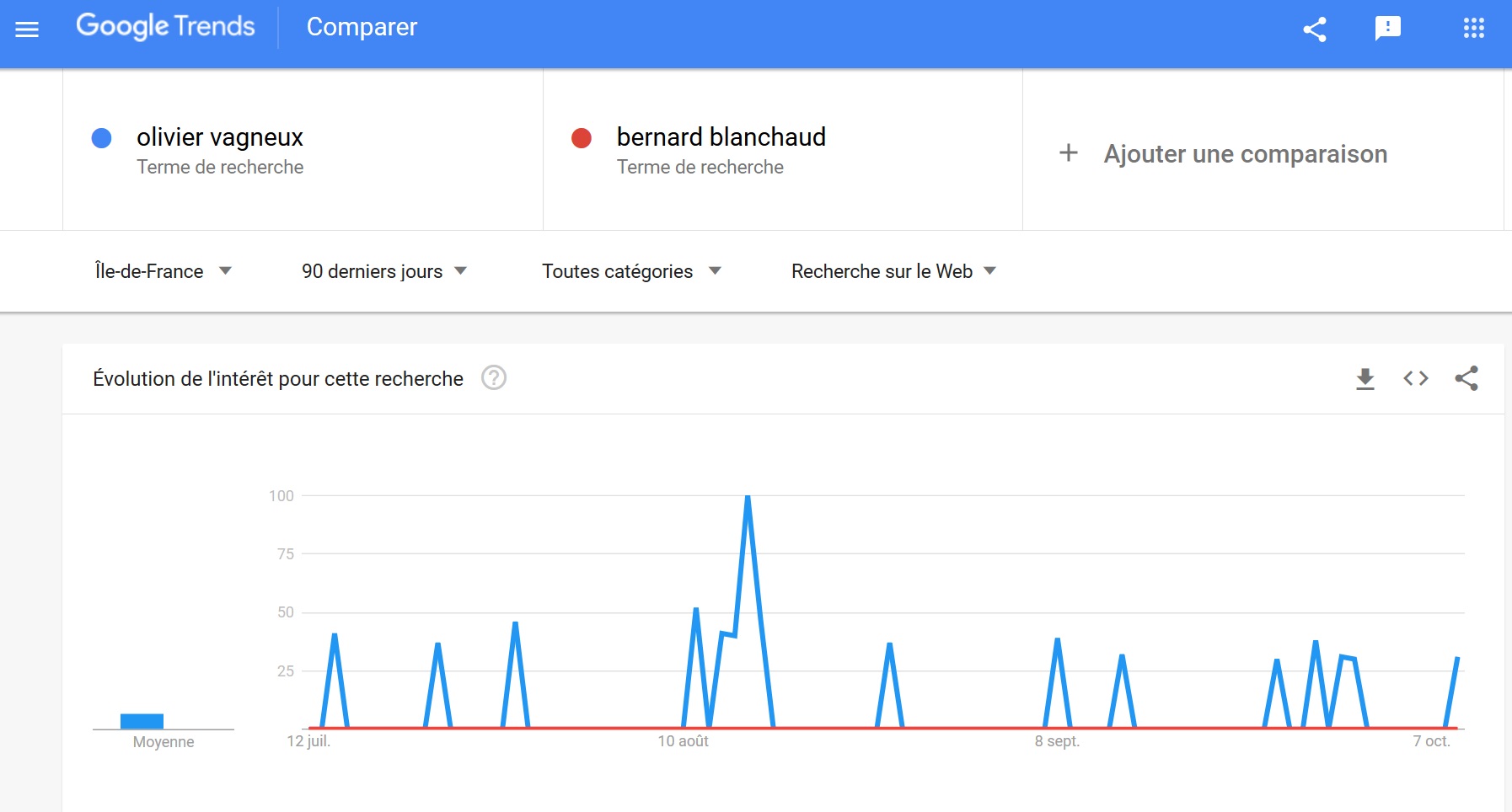
Task: Click the red dot for bernard blanchaud
Action: click(582, 138)
